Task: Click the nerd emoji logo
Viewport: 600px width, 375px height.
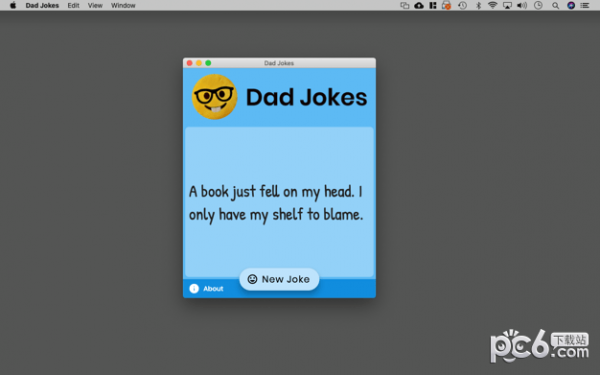Action: pos(214,97)
